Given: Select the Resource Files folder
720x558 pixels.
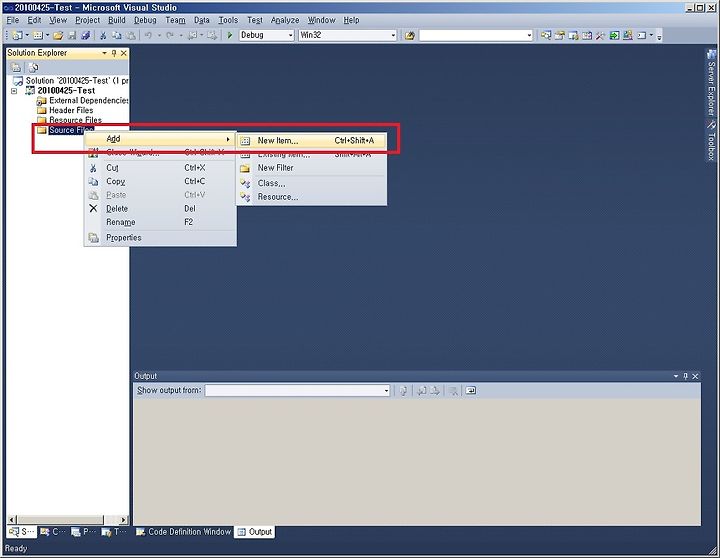Looking at the screenshot, I should pyautogui.click(x=75, y=120).
